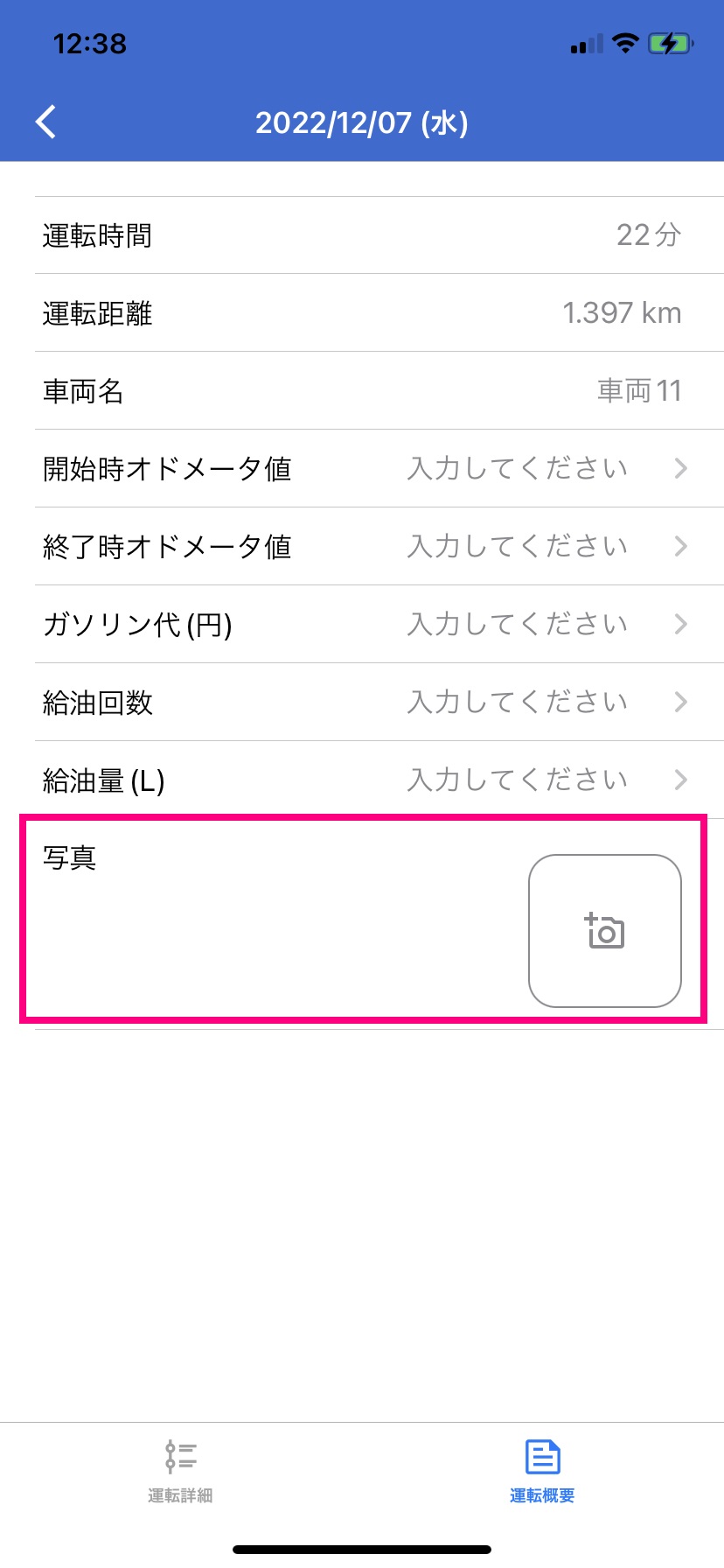724x1568 pixels.
Task: Open 給油回数 chevron arrow
Action: pyautogui.click(x=681, y=702)
